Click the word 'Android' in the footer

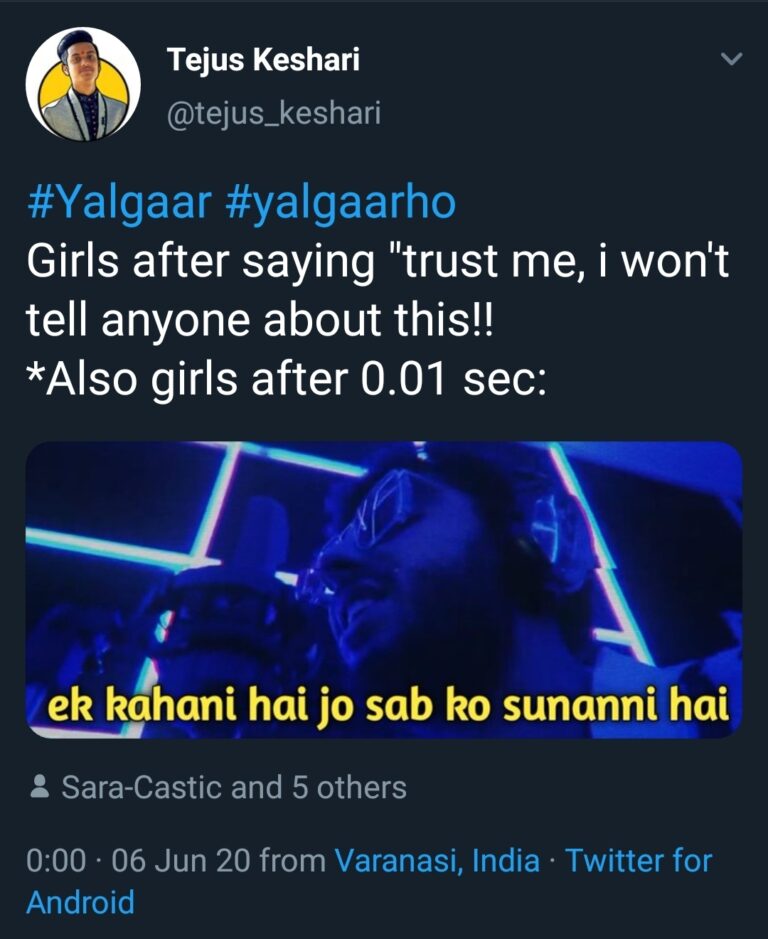coord(80,902)
